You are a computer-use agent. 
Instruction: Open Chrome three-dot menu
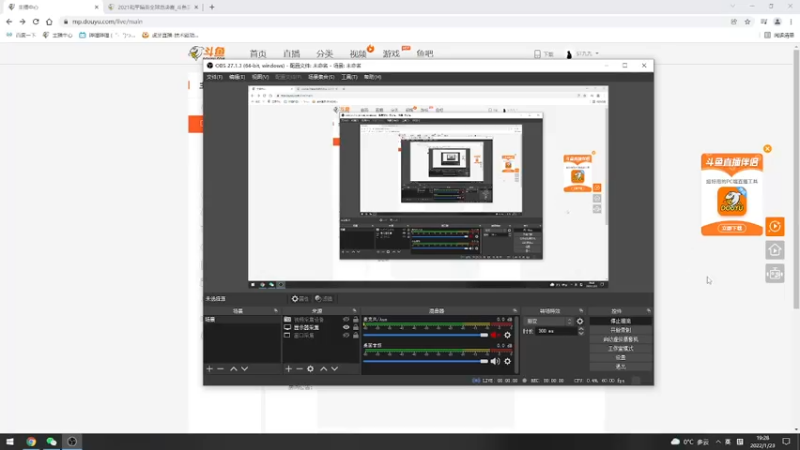791,21
